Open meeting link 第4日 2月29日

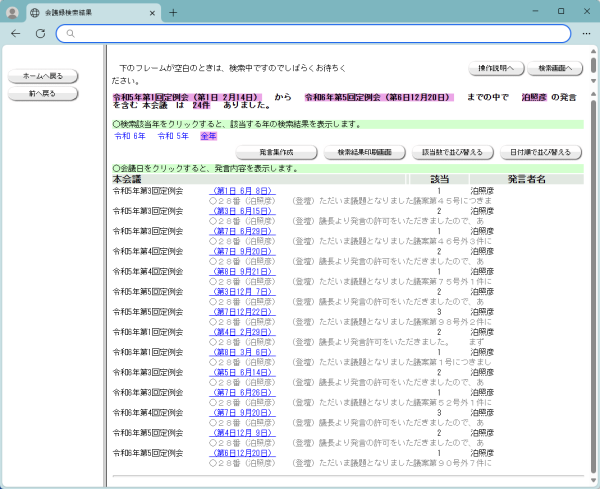click(242, 332)
